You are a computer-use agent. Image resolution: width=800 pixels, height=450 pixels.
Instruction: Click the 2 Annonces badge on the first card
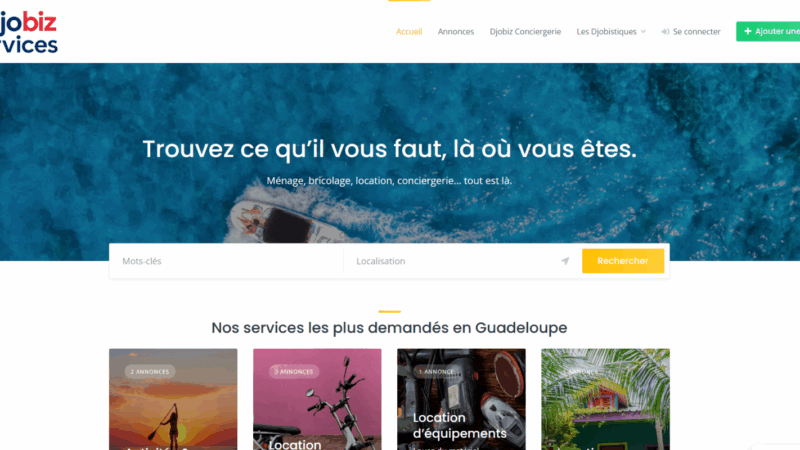click(x=150, y=371)
